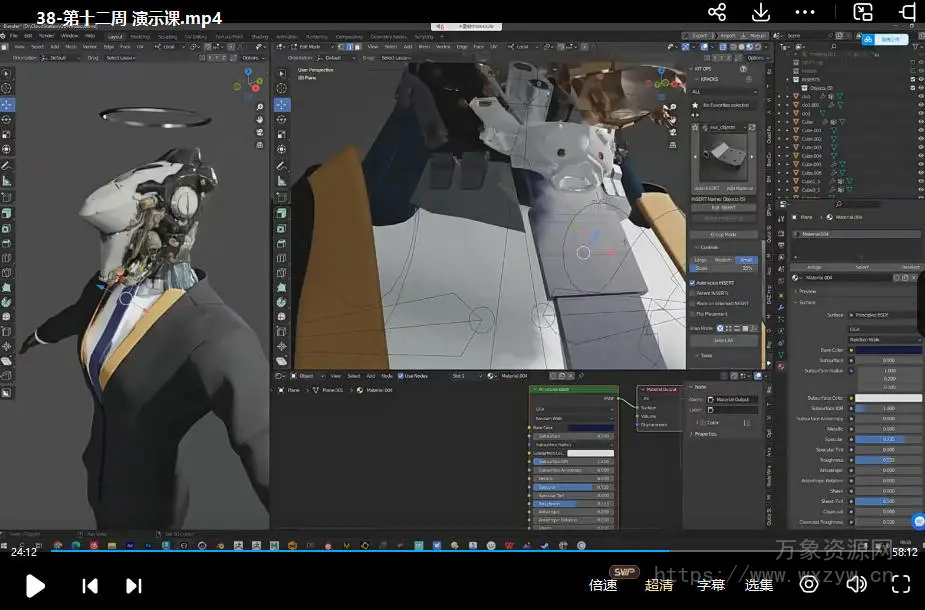
Task: Open the playback speed 倍速 menu
Action: click(603, 585)
